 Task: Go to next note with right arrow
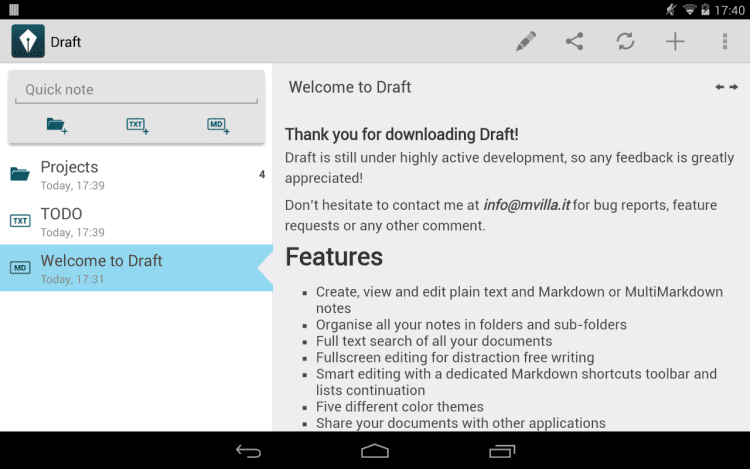pos(733,87)
